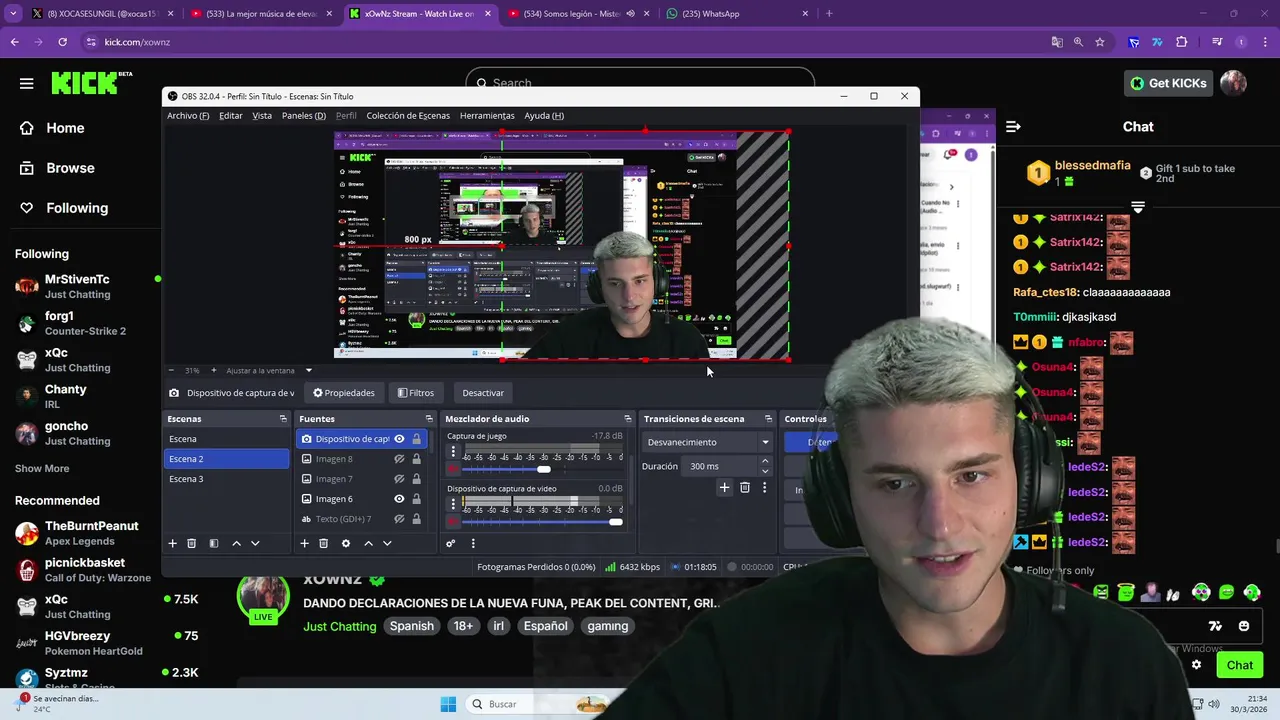Click the Propiedades button
This screenshot has width=1280, height=720.
point(344,393)
